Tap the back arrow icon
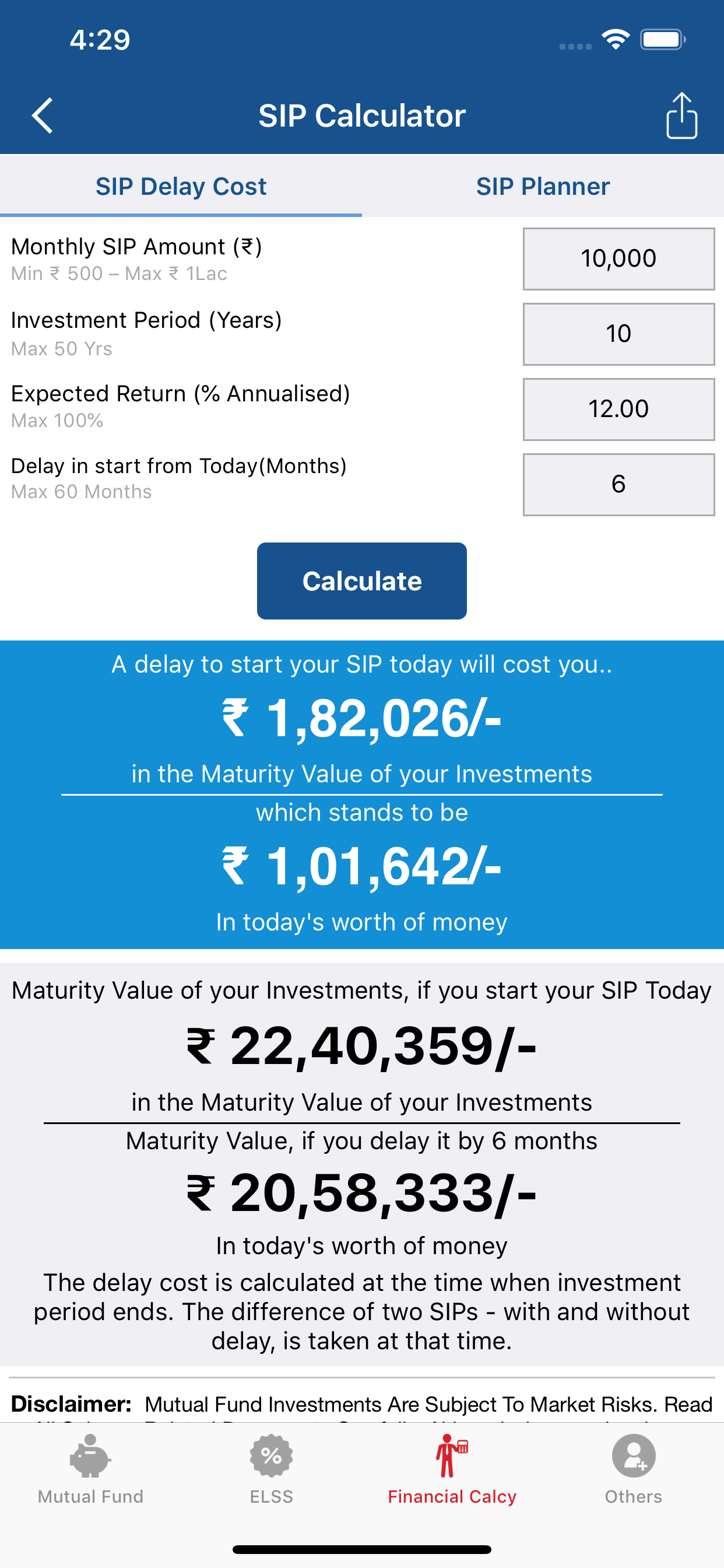Image resolution: width=724 pixels, height=1568 pixels. tap(42, 116)
